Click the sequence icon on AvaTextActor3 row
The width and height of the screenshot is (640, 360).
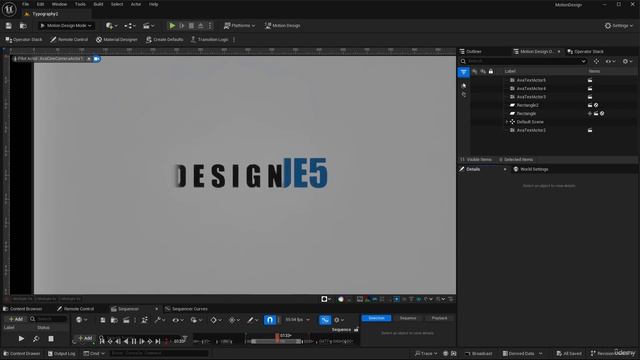pos(590,97)
